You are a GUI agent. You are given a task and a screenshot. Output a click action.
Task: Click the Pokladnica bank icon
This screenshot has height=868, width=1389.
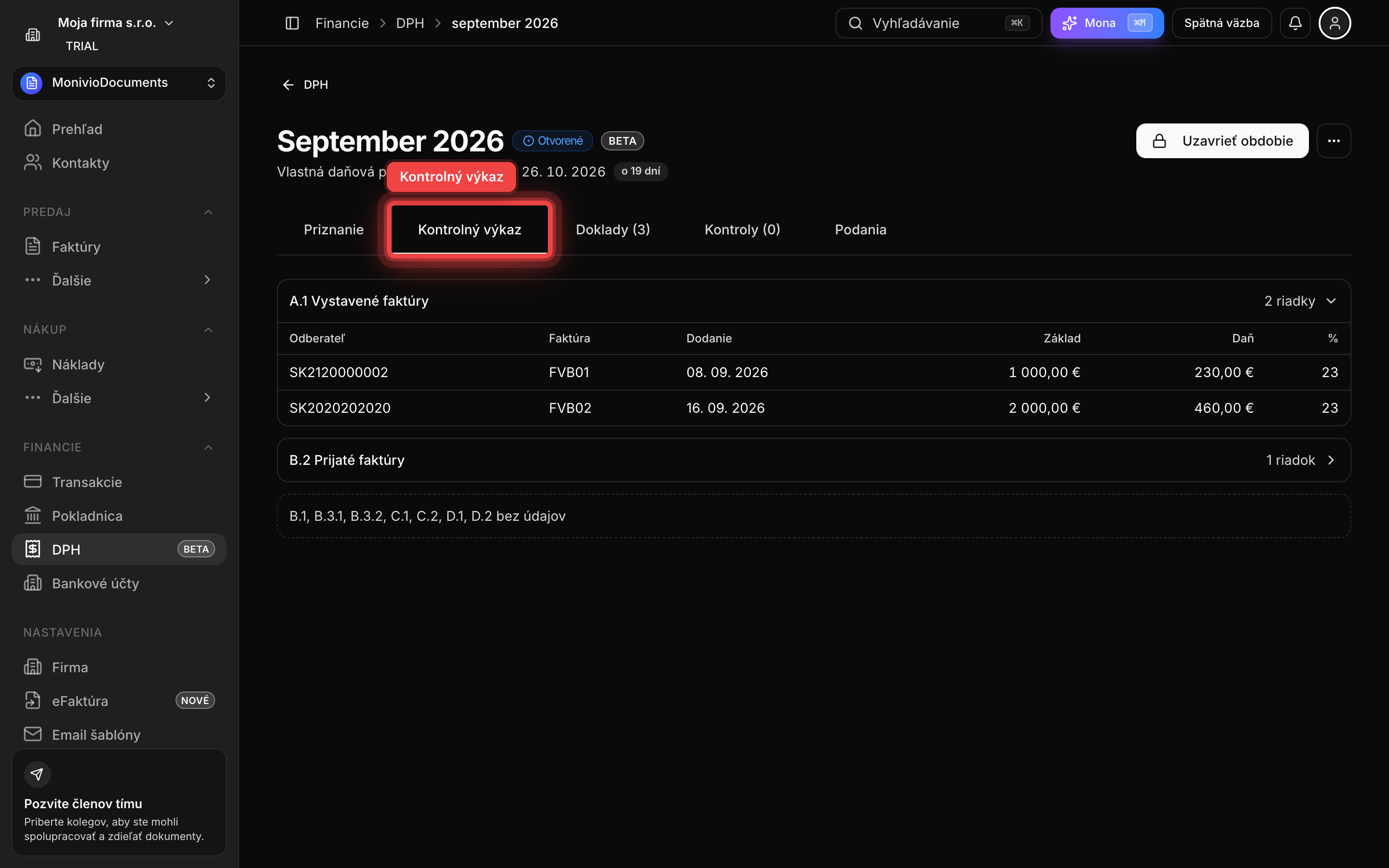(x=33, y=515)
